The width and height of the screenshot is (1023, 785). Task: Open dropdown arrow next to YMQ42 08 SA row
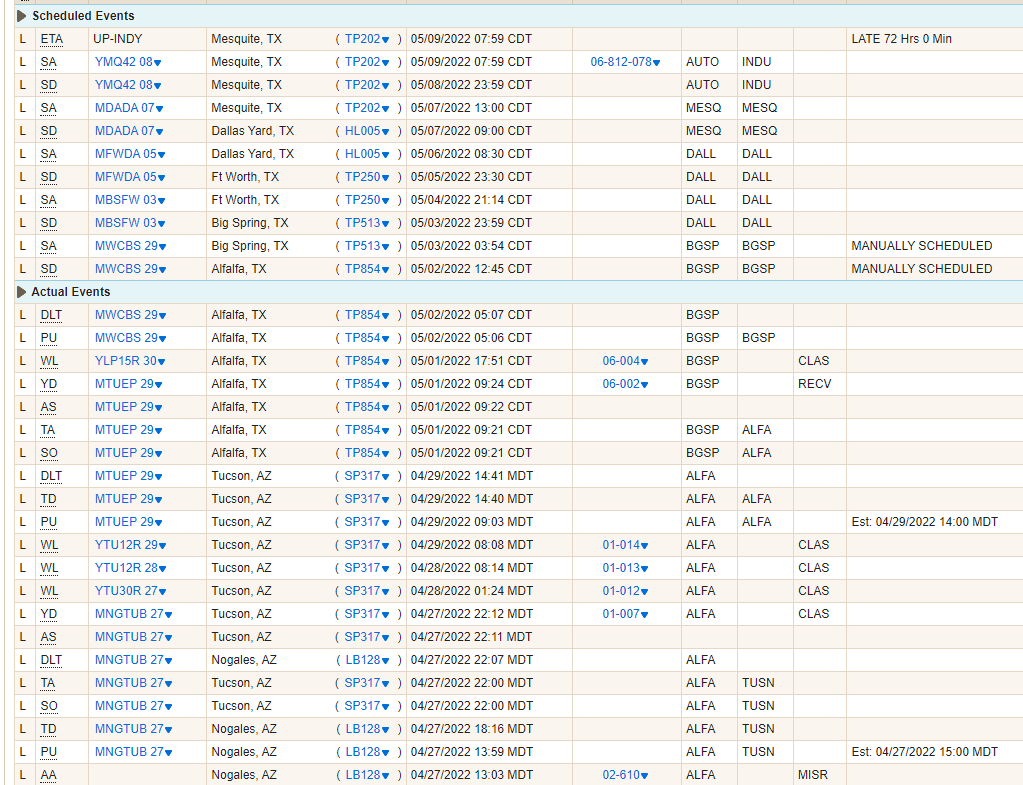click(158, 63)
